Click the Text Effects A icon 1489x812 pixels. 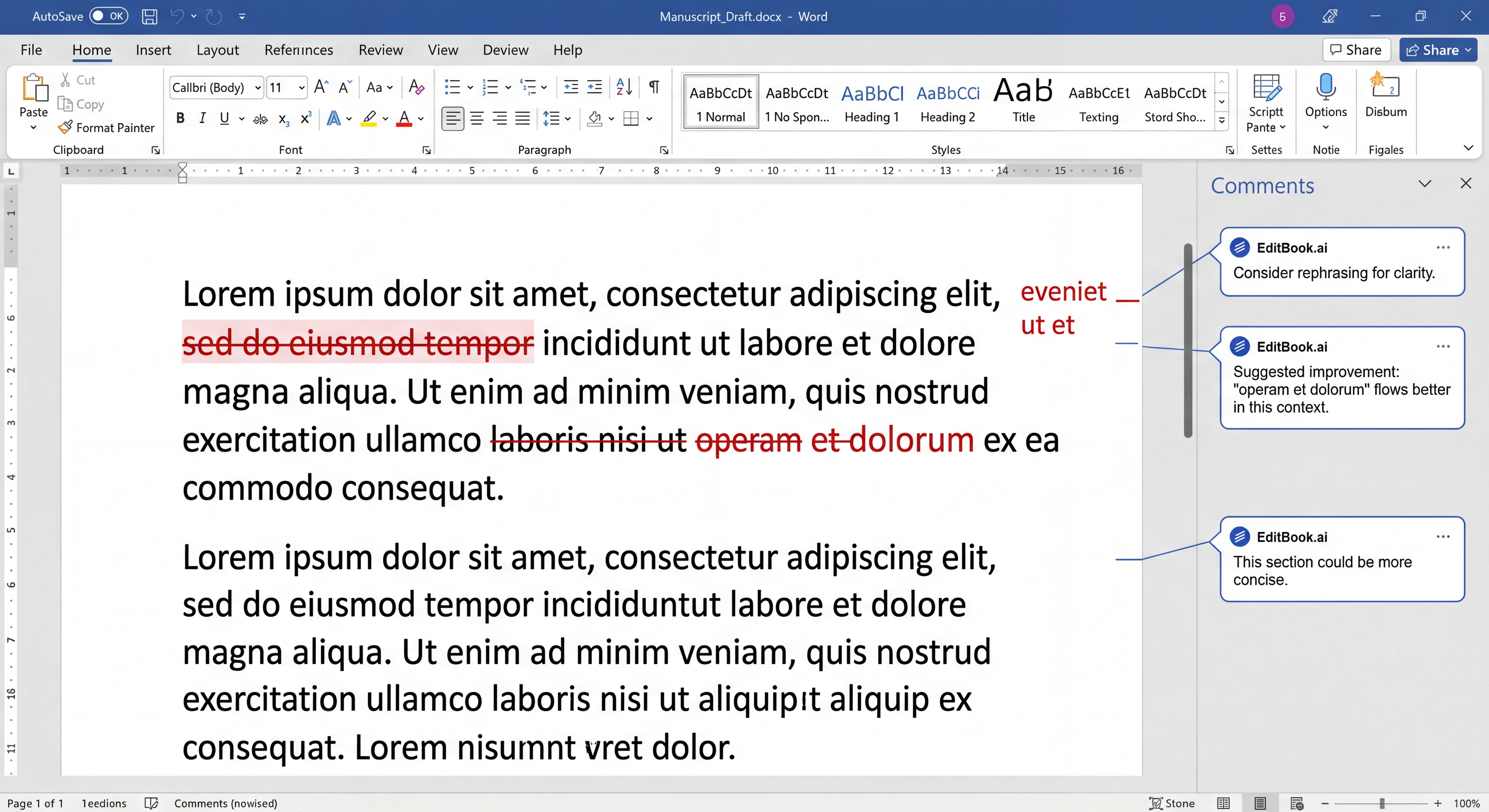click(x=334, y=118)
